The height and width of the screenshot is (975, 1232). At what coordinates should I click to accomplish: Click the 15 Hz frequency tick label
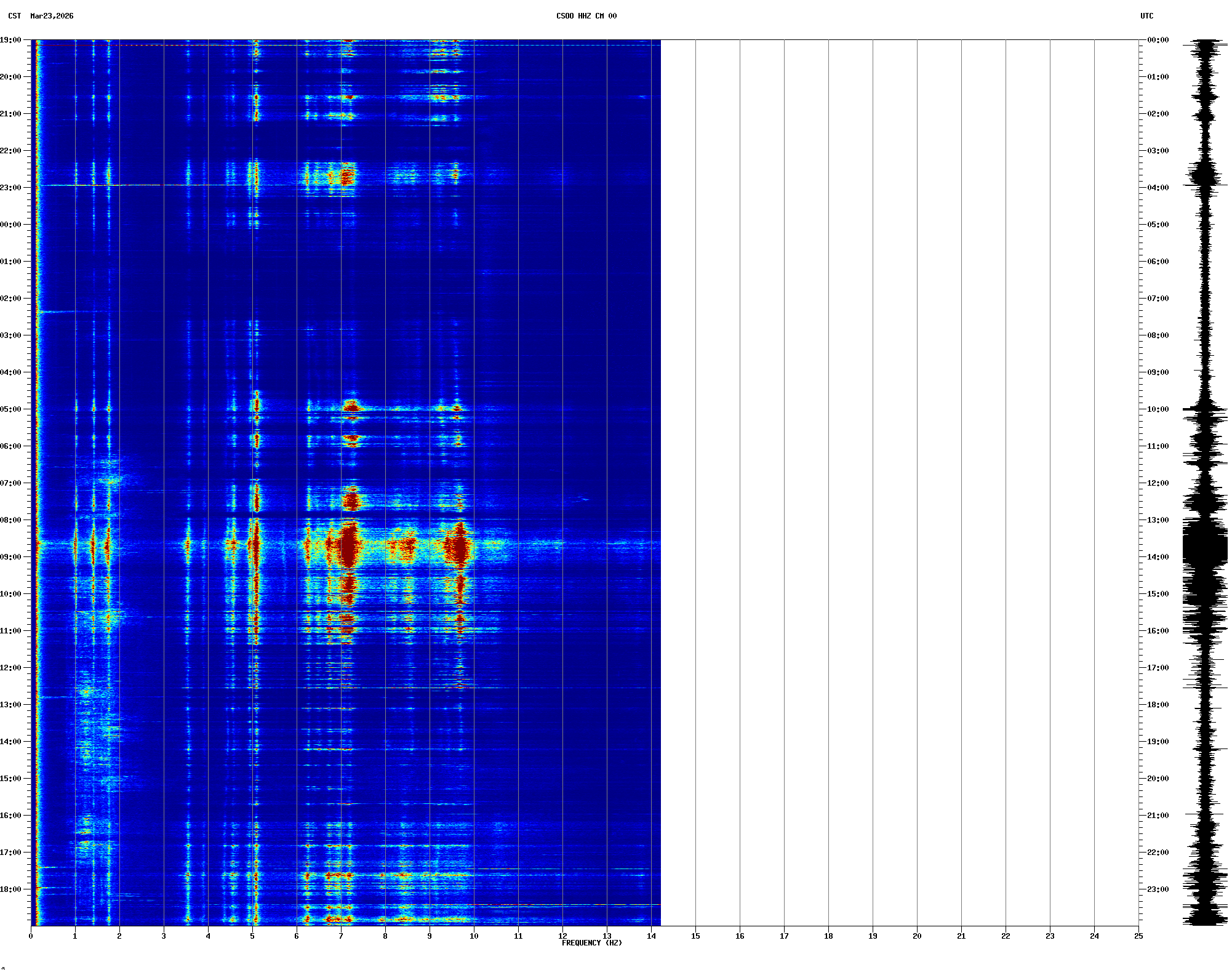(695, 936)
